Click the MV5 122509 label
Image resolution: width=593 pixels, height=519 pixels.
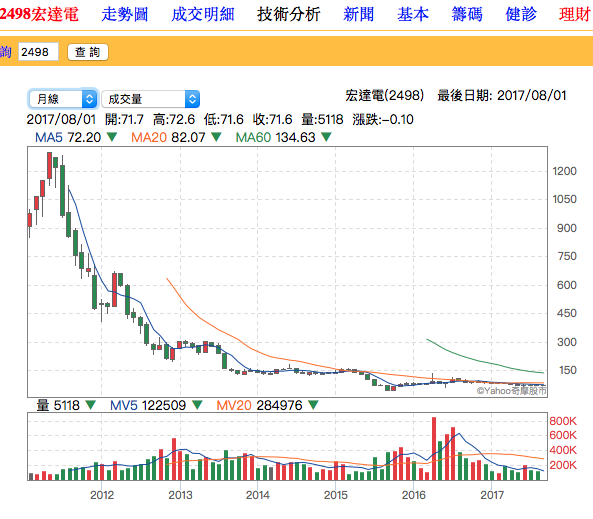click(148, 406)
